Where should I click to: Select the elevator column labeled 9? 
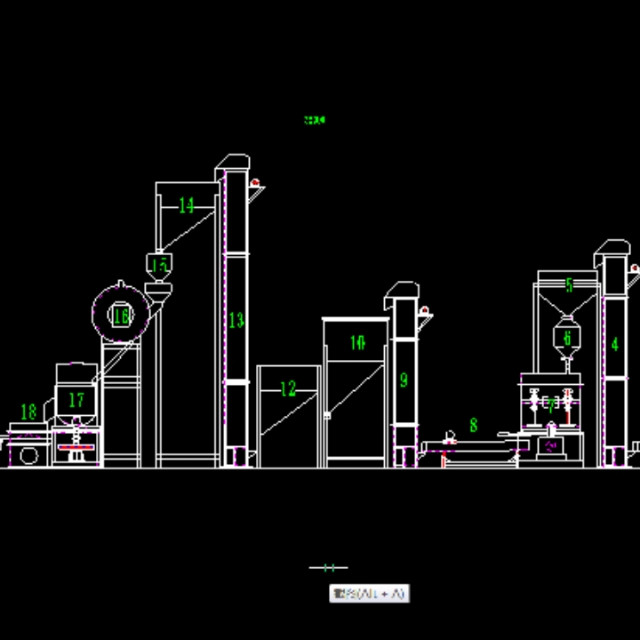coord(404,380)
